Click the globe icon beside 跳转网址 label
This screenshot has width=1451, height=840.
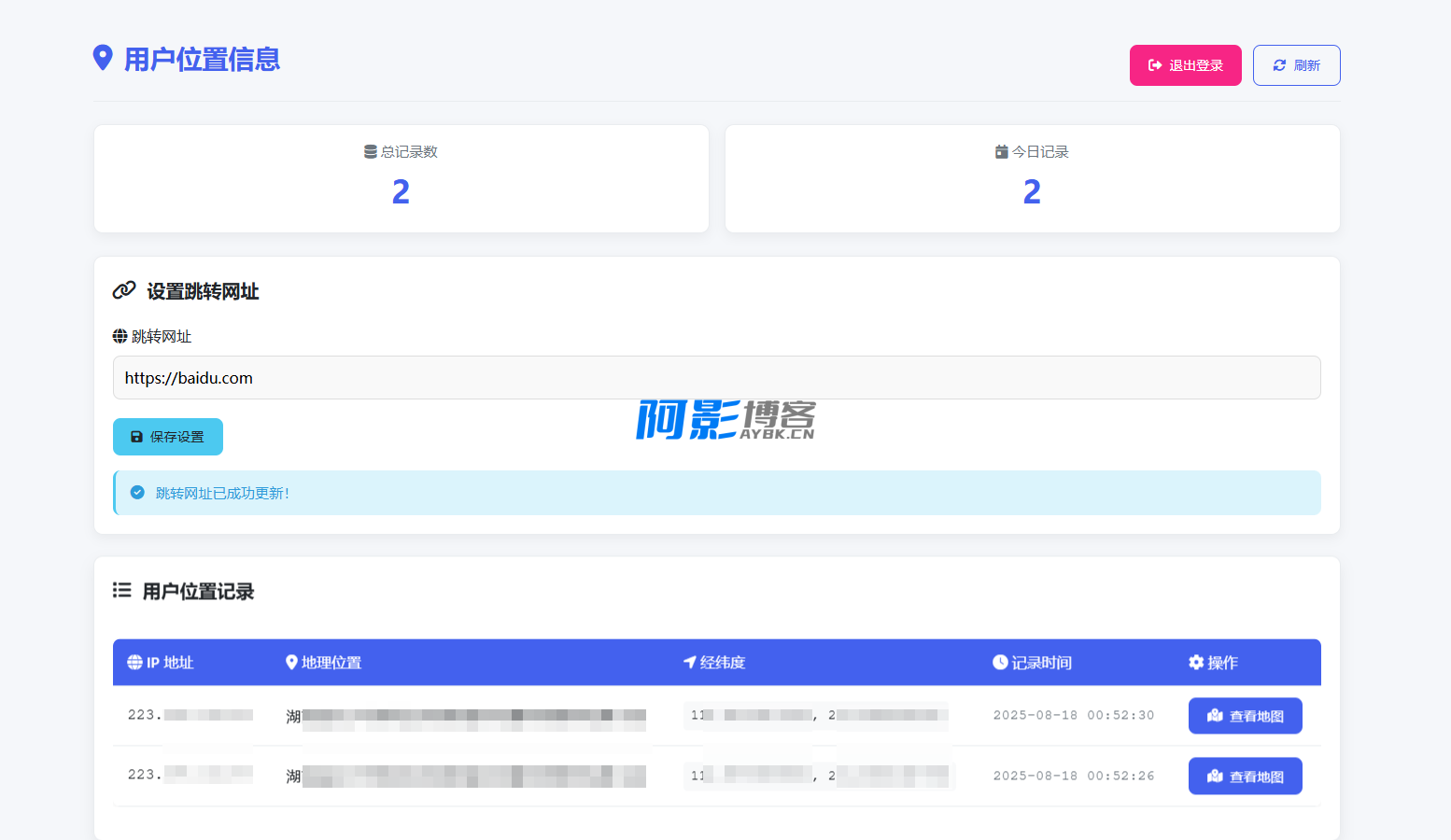tap(120, 336)
